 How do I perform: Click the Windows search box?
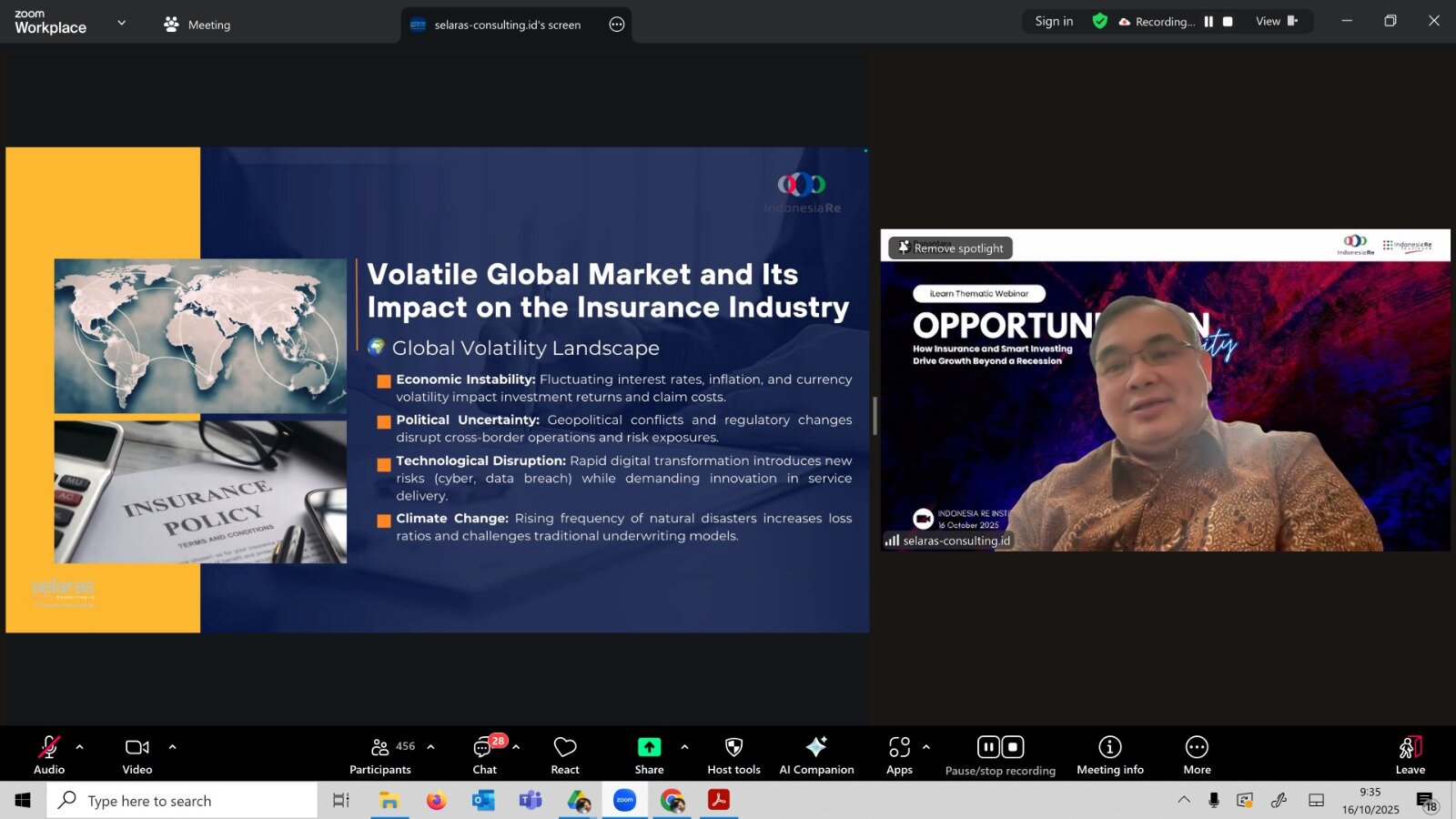tap(182, 801)
